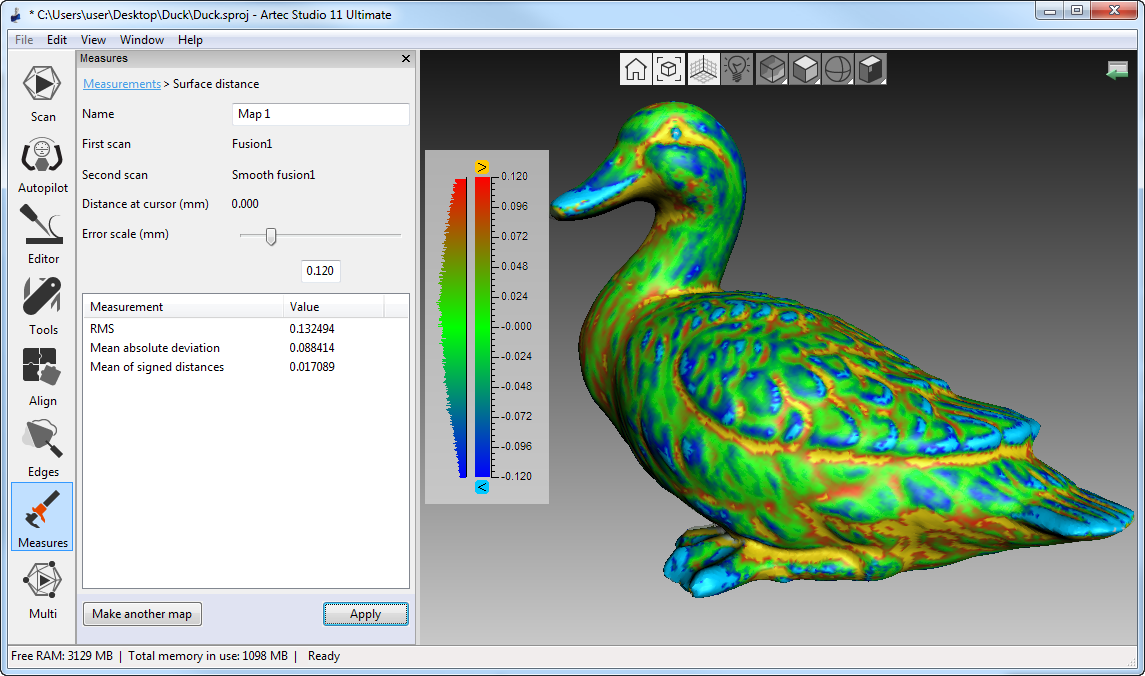Toggle the lighting bulb button
Image resolution: width=1145 pixels, height=676 pixels.
[x=737, y=69]
